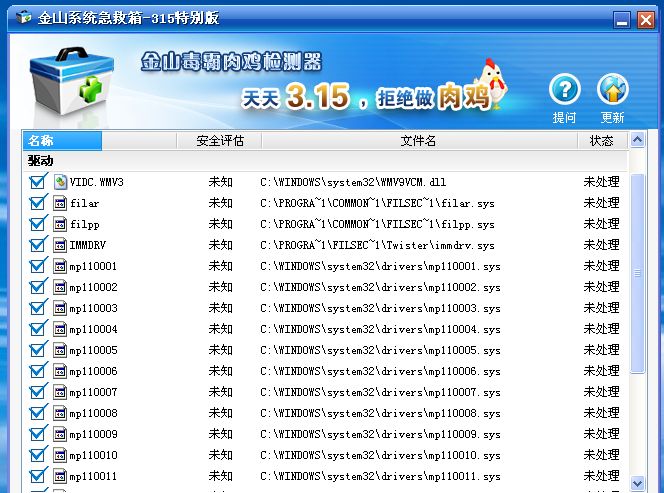The width and height of the screenshot is (664, 493).
Task: Sort by the 文件名 column header
Action: [419, 141]
